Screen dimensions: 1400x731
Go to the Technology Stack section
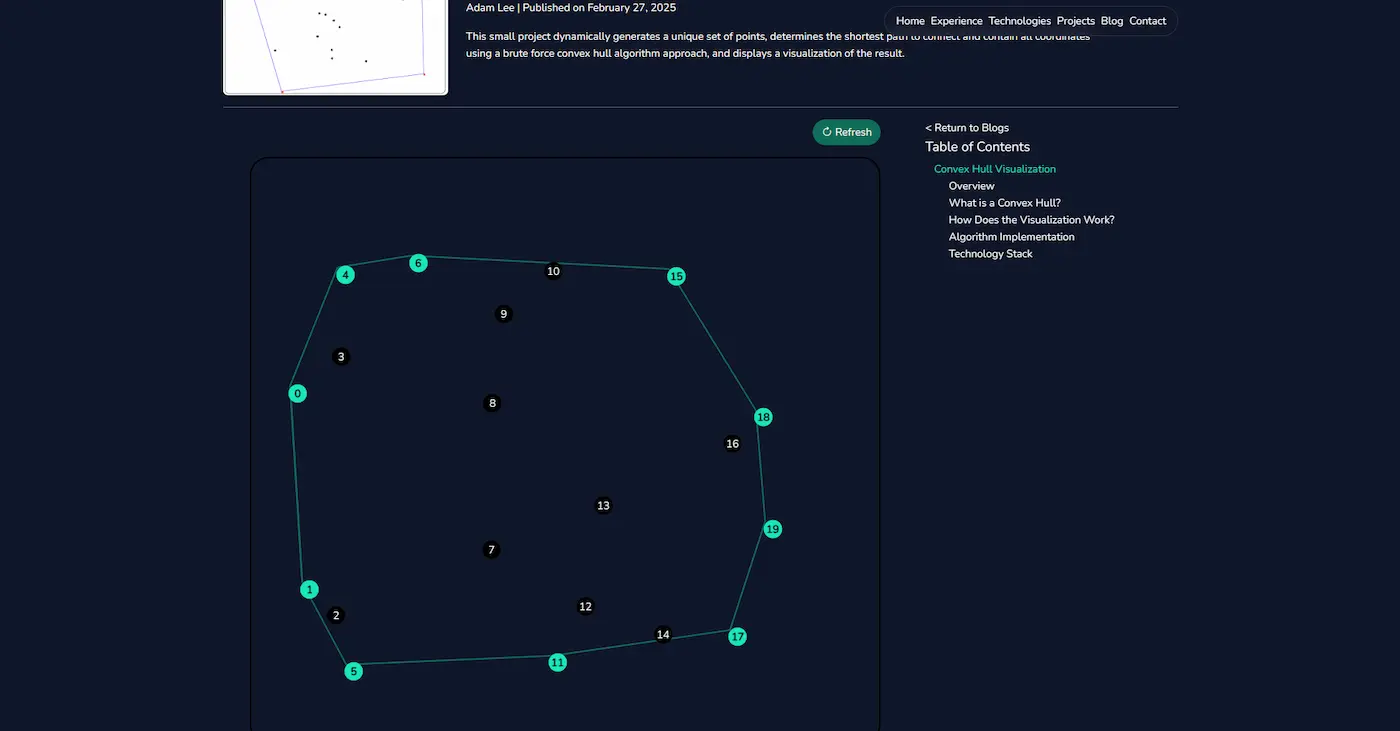pos(990,254)
